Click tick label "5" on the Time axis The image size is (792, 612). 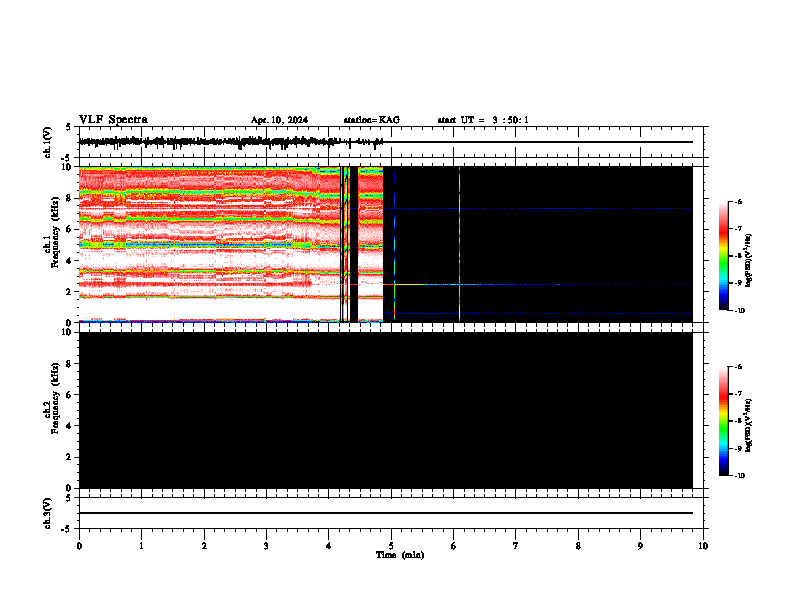point(391,545)
